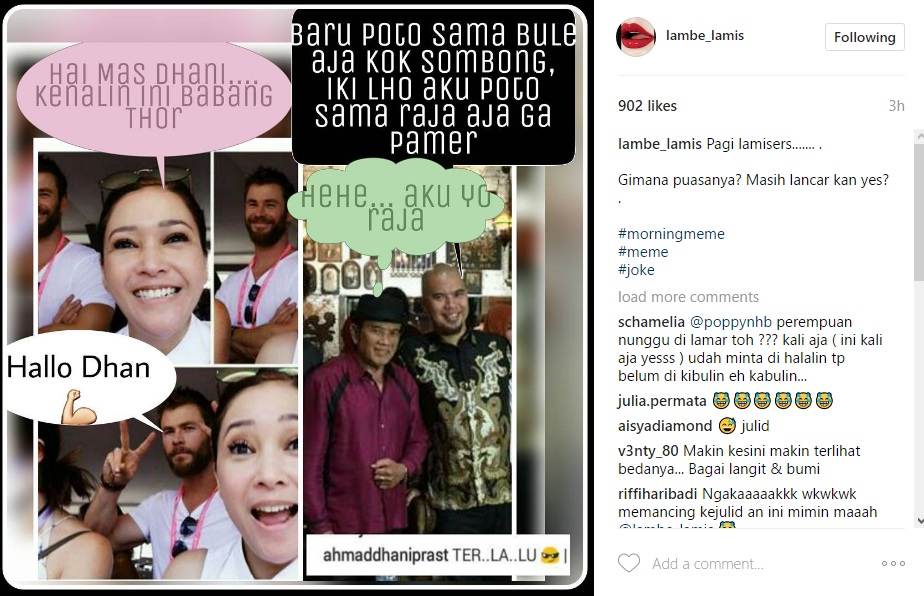This screenshot has width=924, height=596.
Task: Click the meme post image
Action: coord(296,298)
